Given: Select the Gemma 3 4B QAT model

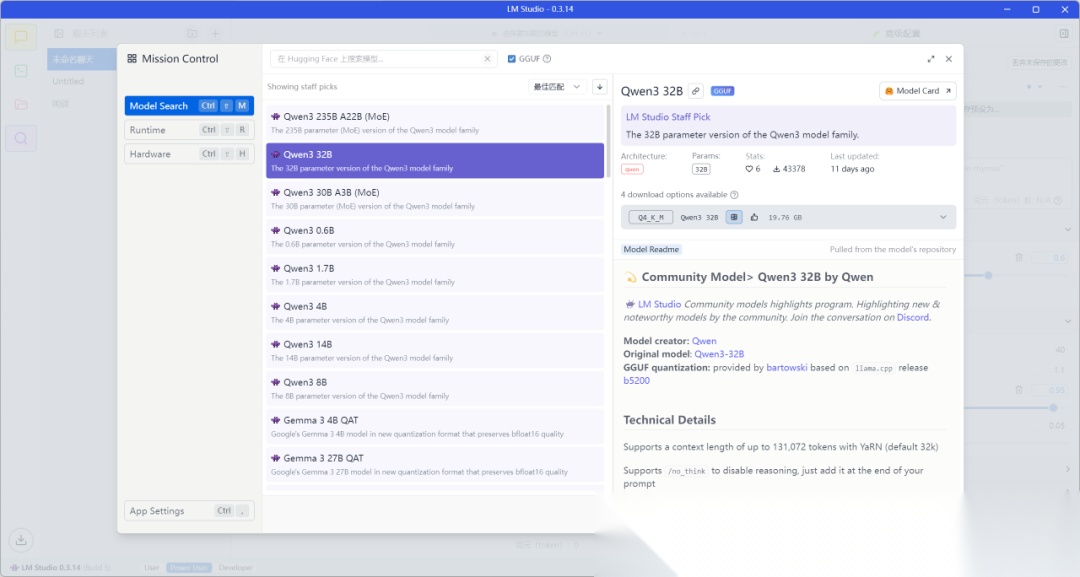Looking at the screenshot, I should tap(435, 426).
